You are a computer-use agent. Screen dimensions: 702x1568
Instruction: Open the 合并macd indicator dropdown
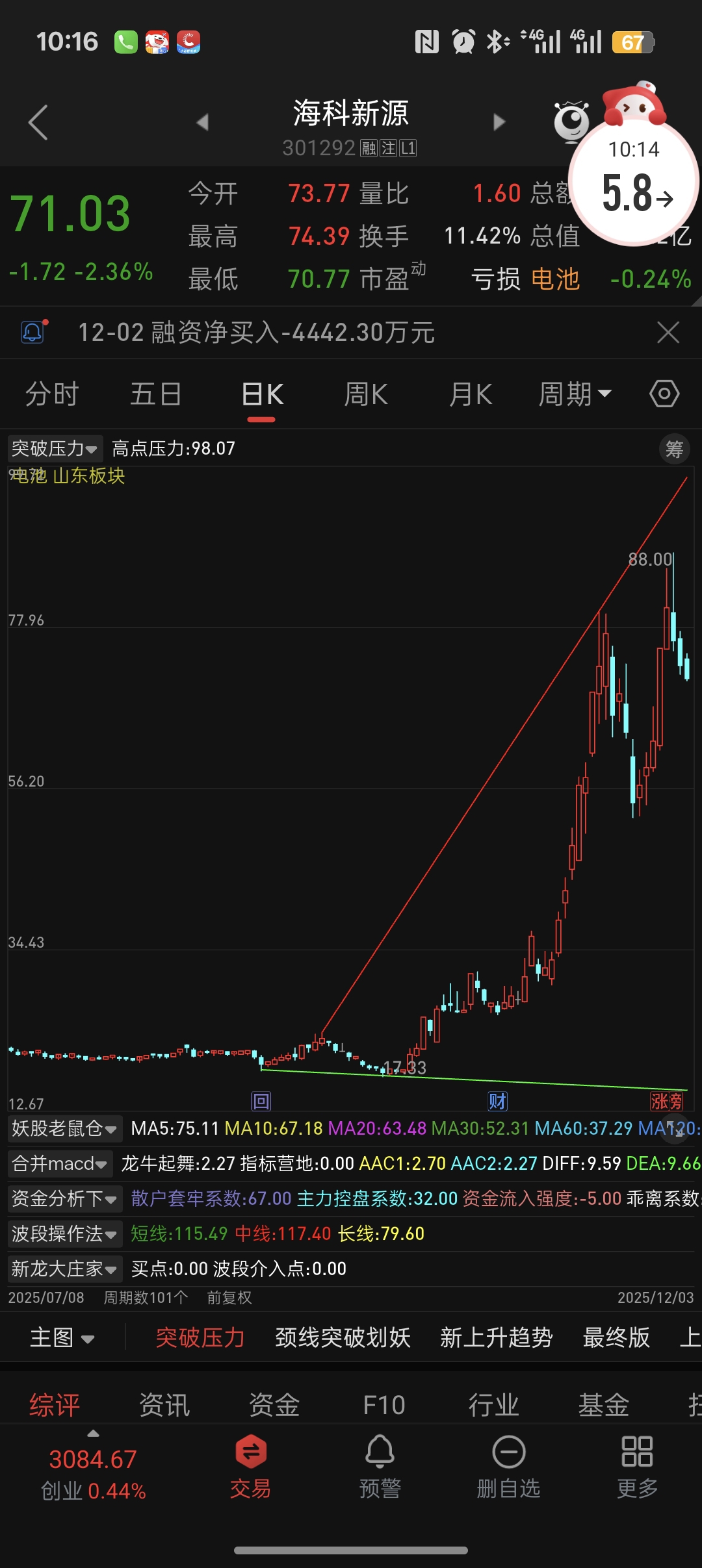[x=60, y=1163]
